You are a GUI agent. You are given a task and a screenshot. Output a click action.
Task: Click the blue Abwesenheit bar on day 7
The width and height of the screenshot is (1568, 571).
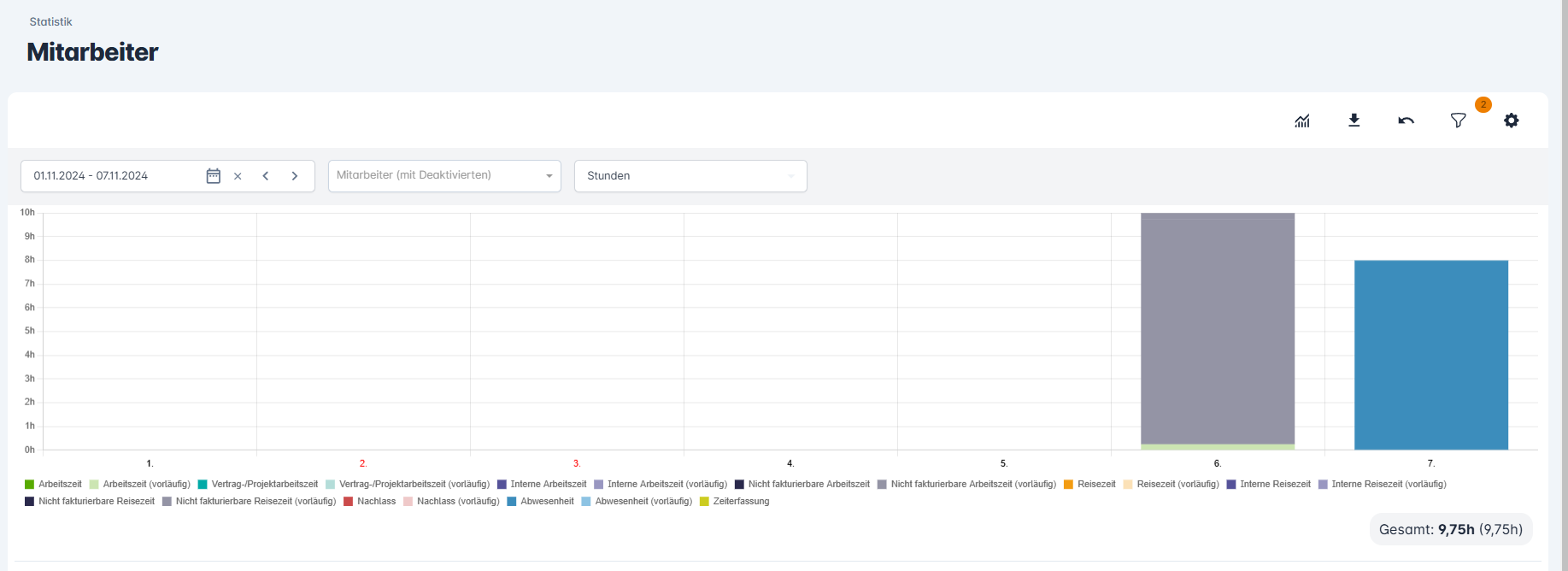tap(1430, 355)
